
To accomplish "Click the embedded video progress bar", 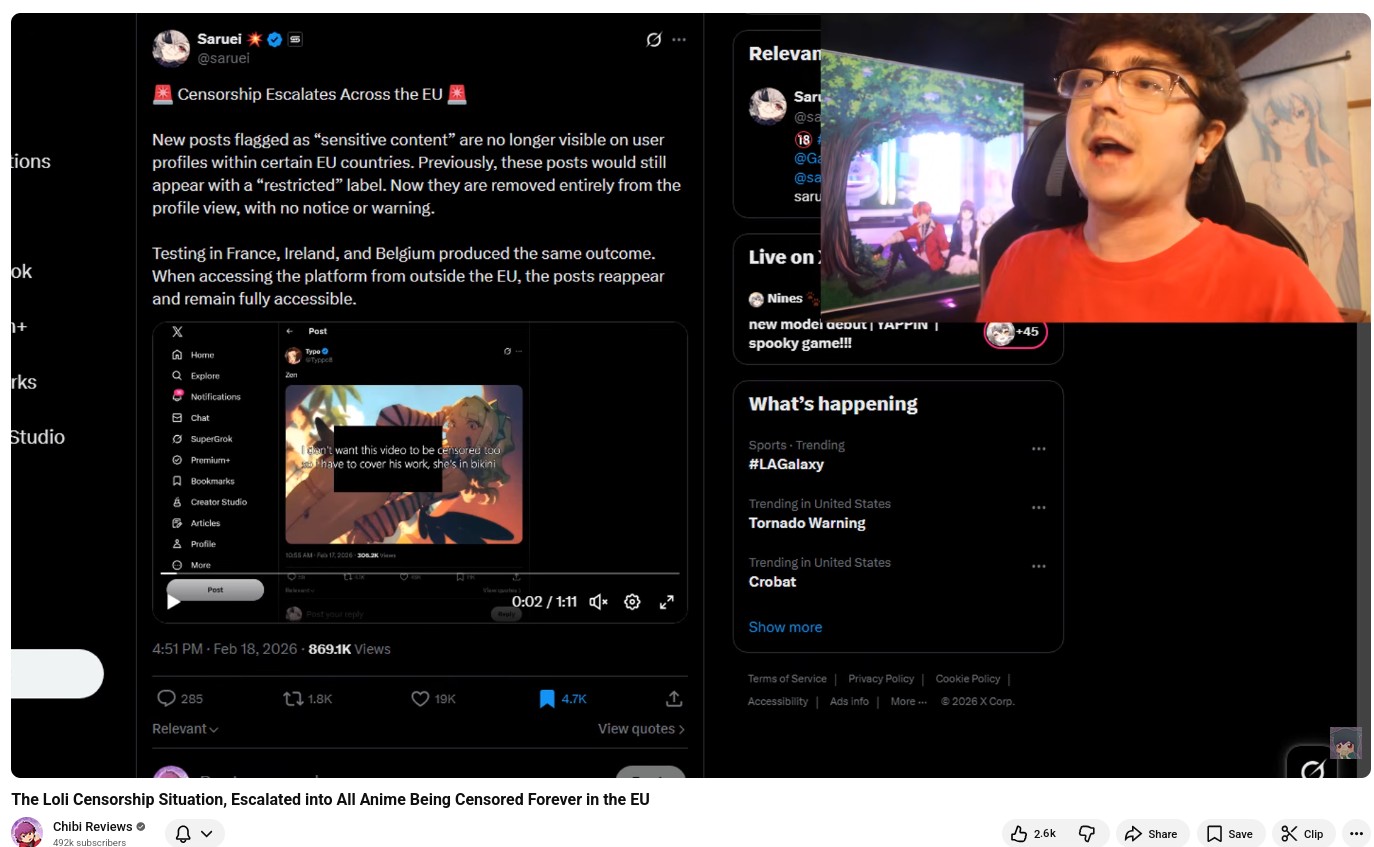I will (x=420, y=574).
